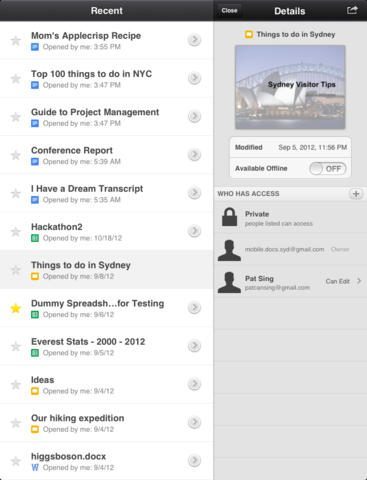This screenshot has width=367, height=480.
Task: Open the Sydney Visitor Tips thumbnail preview
Action: coord(290,87)
